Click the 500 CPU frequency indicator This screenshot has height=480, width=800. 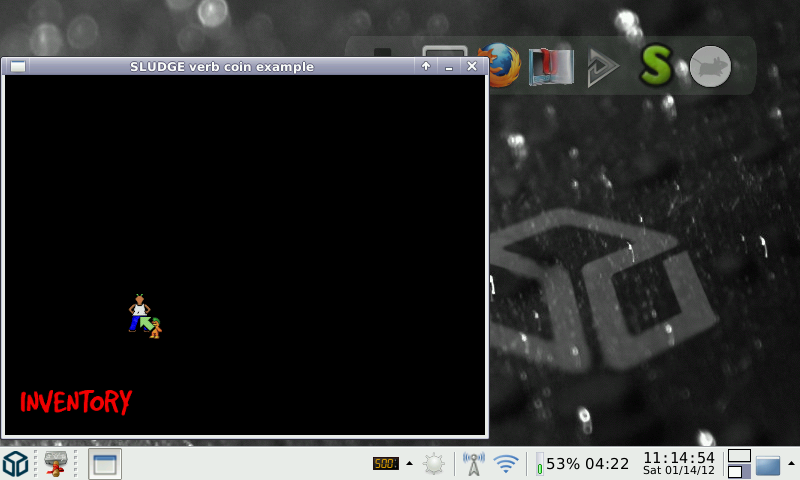[386, 464]
